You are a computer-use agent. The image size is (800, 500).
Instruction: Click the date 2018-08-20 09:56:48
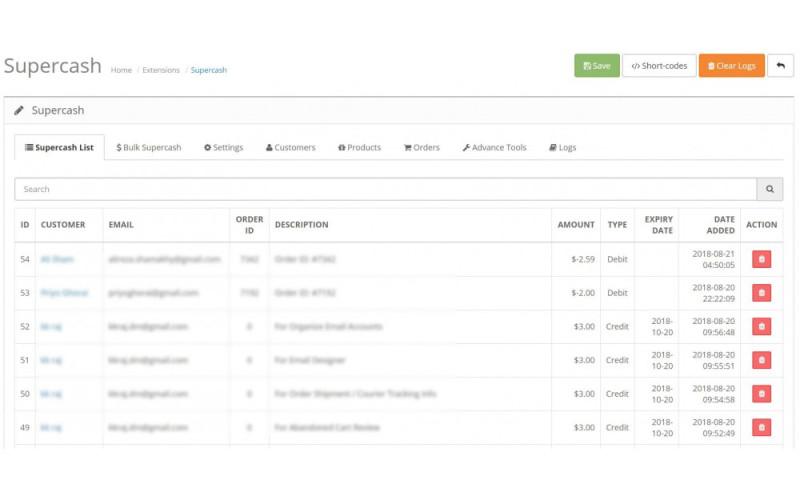713,327
